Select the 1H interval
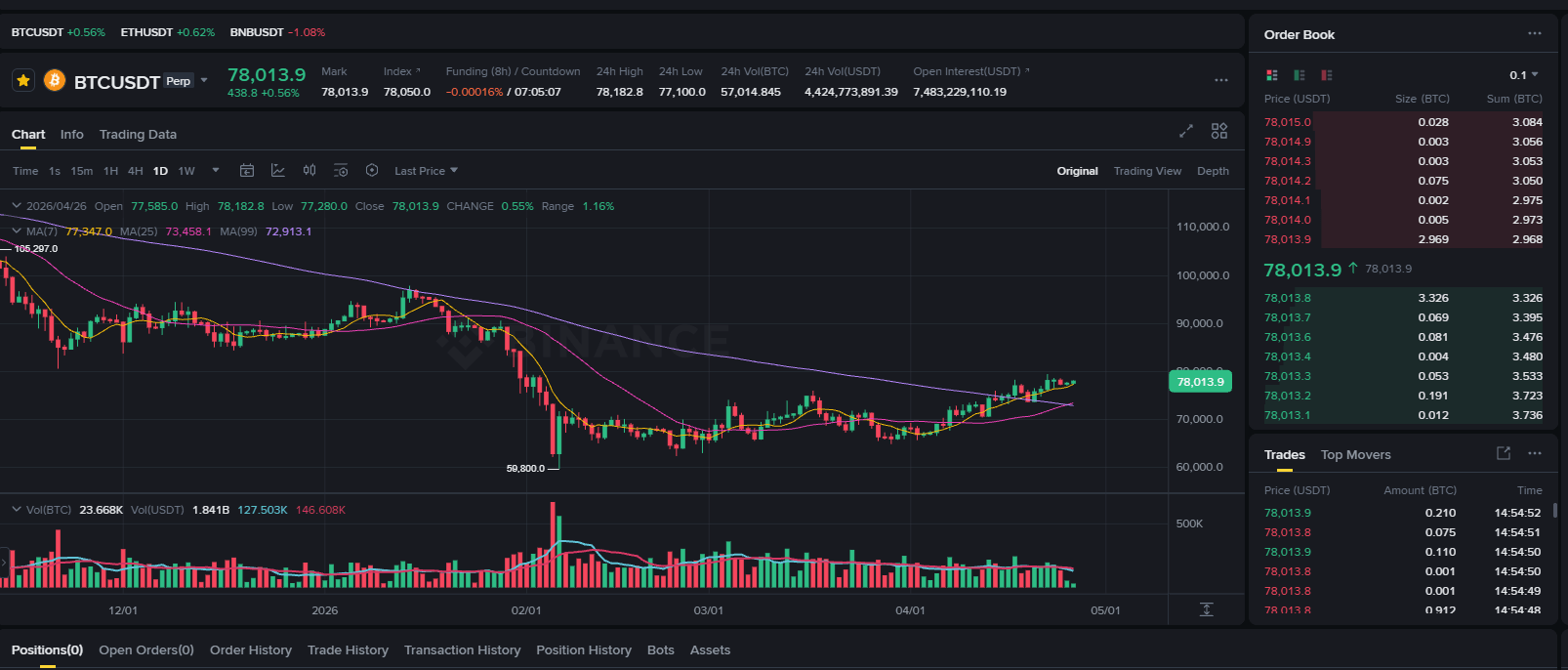 pyautogui.click(x=111, y=171)
